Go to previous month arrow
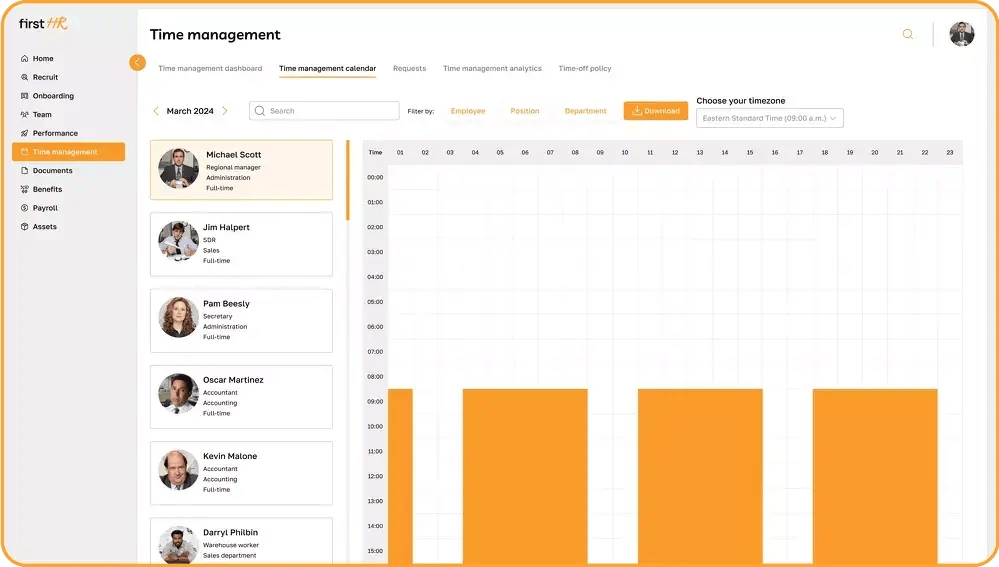999x567 pixels. coord(156,111)
